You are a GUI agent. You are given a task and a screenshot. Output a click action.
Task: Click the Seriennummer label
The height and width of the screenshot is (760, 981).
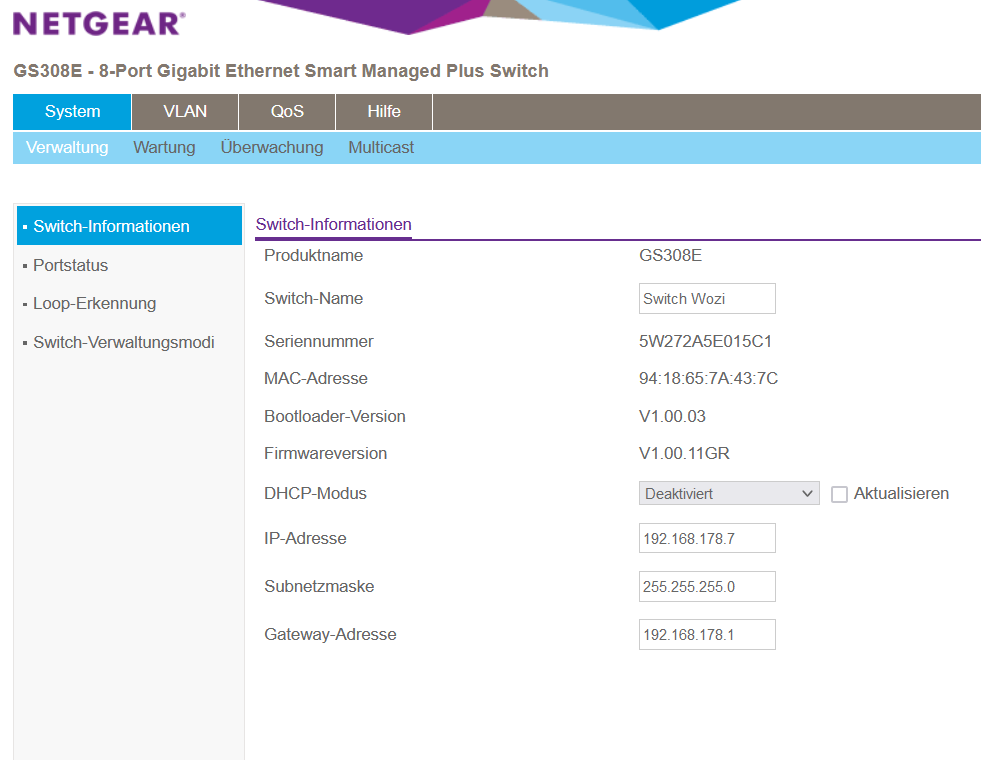[318, 342]
